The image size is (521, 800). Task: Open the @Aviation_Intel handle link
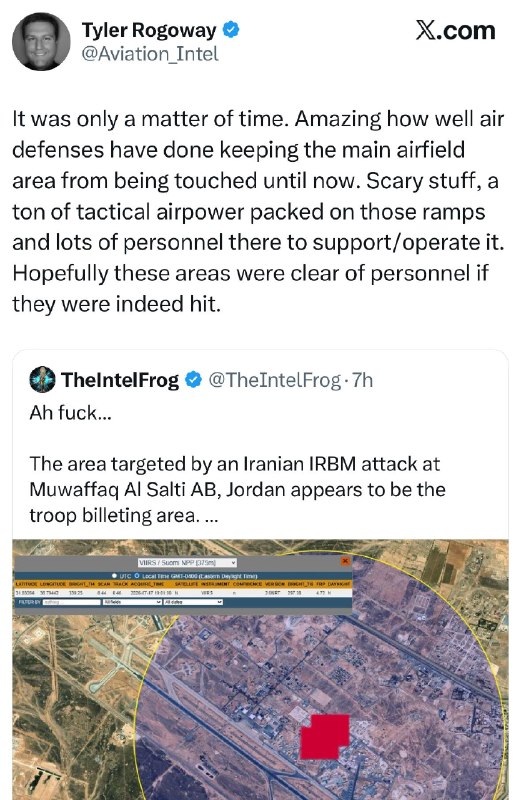[x=150, y=54]
